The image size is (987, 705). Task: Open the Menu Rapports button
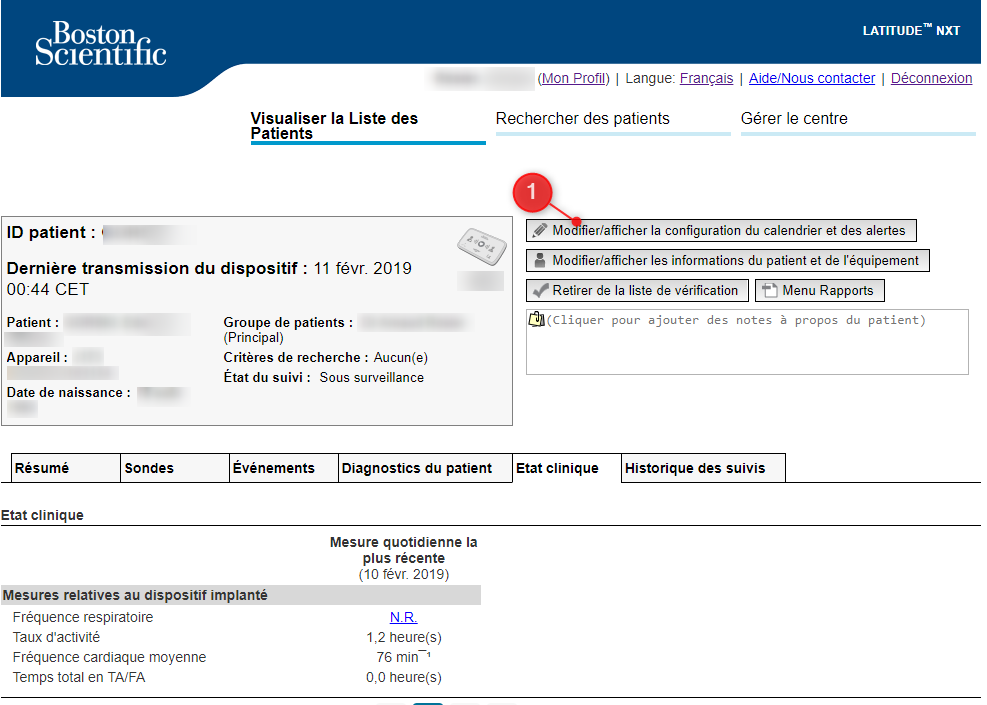[820, 290]
